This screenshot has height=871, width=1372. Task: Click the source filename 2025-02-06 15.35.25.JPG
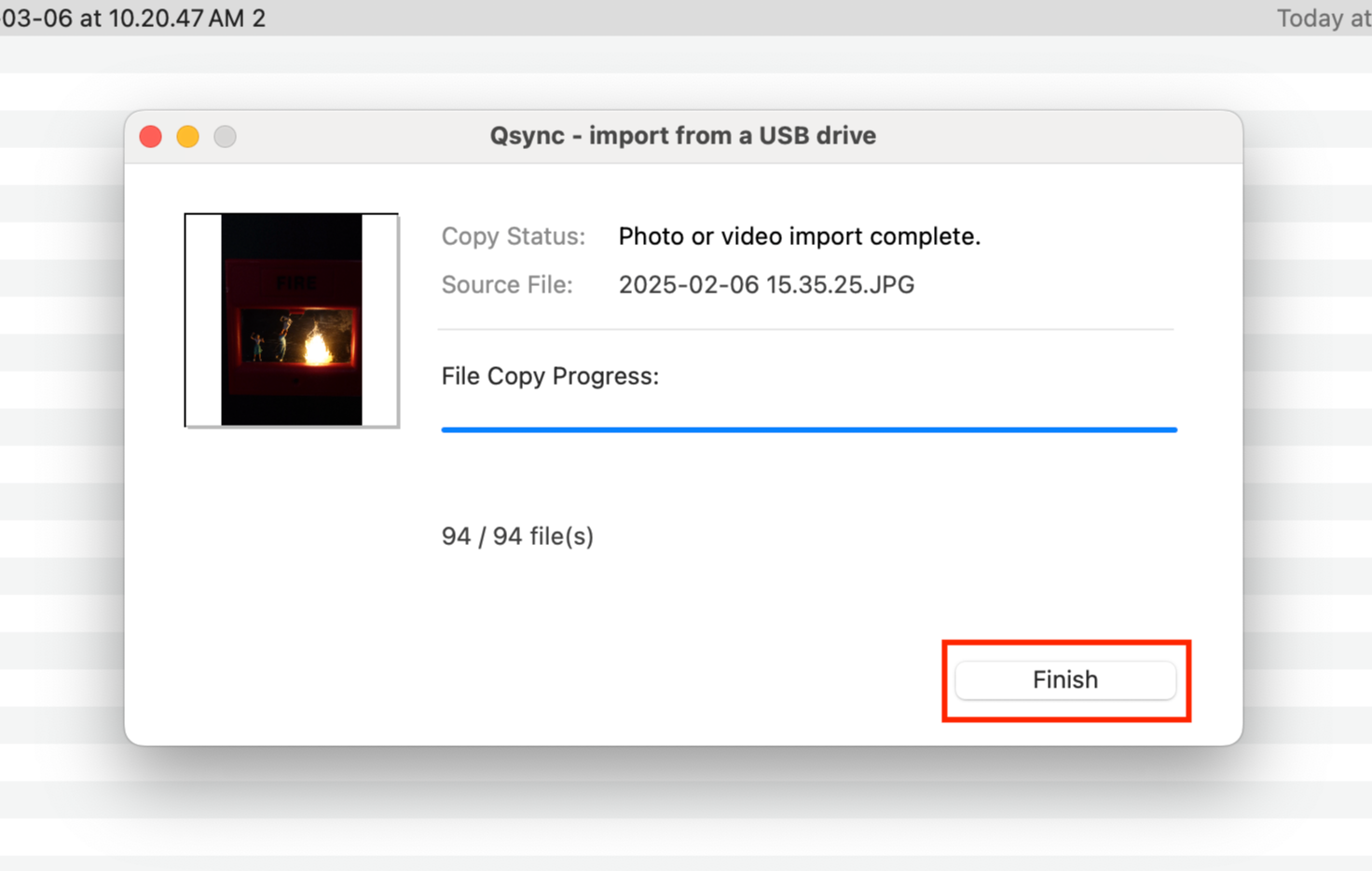[766, 285]
